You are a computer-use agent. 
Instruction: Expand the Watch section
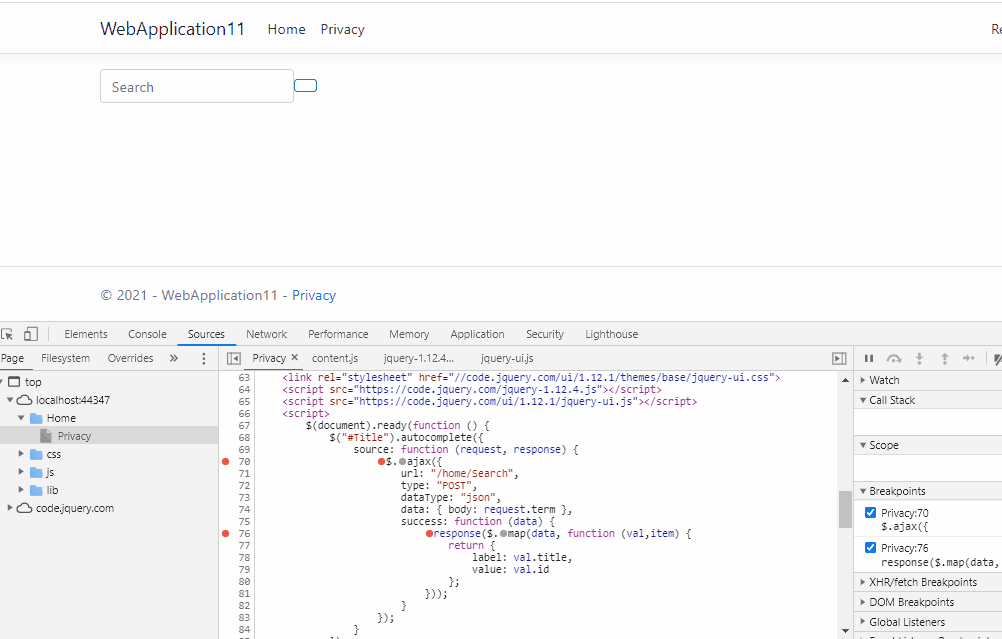click(x=864, y=379)
